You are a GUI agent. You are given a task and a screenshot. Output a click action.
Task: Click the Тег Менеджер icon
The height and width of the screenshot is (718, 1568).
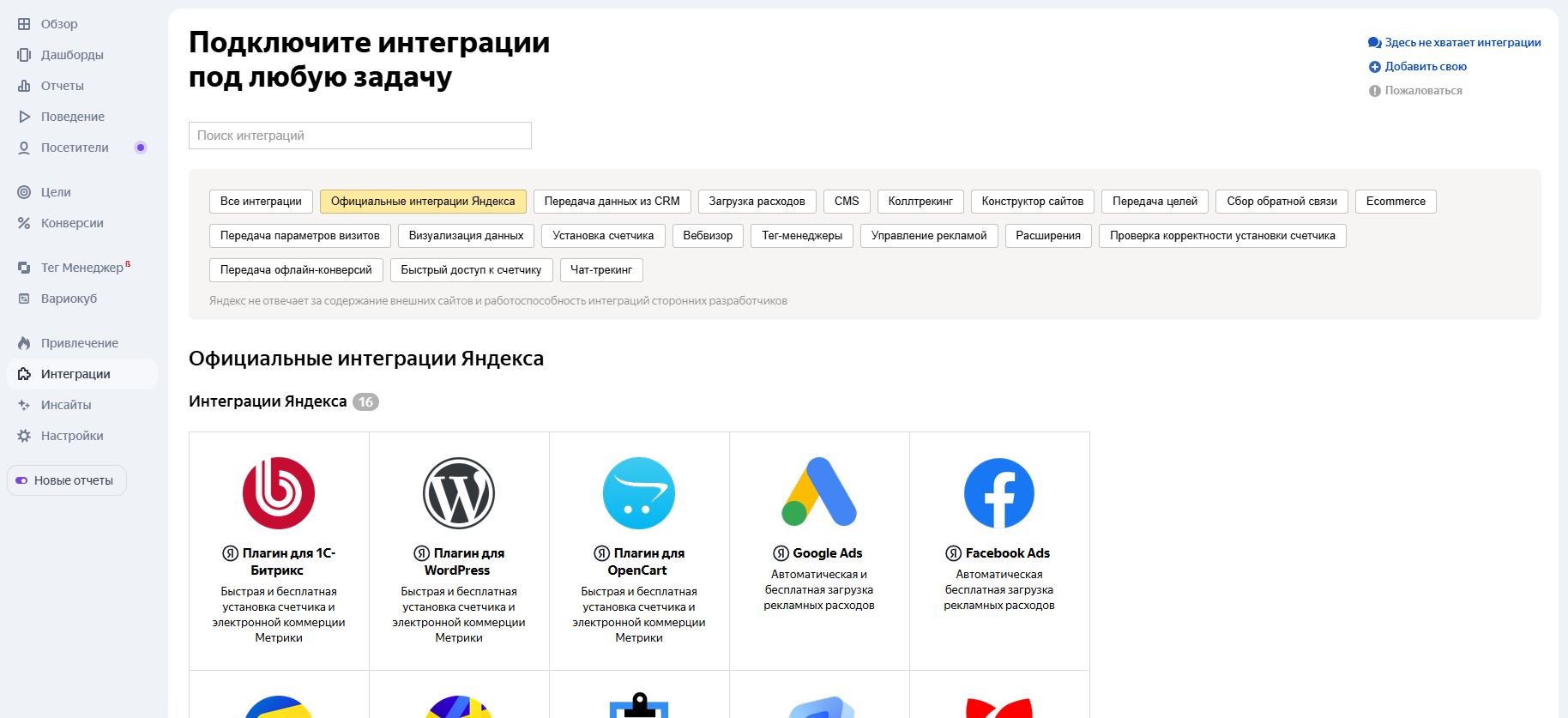tap(24, 268)
